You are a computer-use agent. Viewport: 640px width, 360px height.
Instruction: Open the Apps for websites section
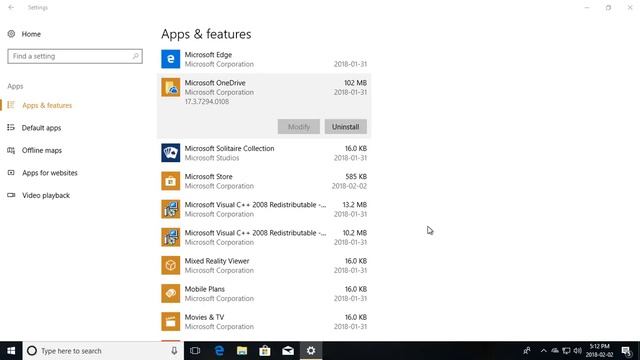(49, 173)
